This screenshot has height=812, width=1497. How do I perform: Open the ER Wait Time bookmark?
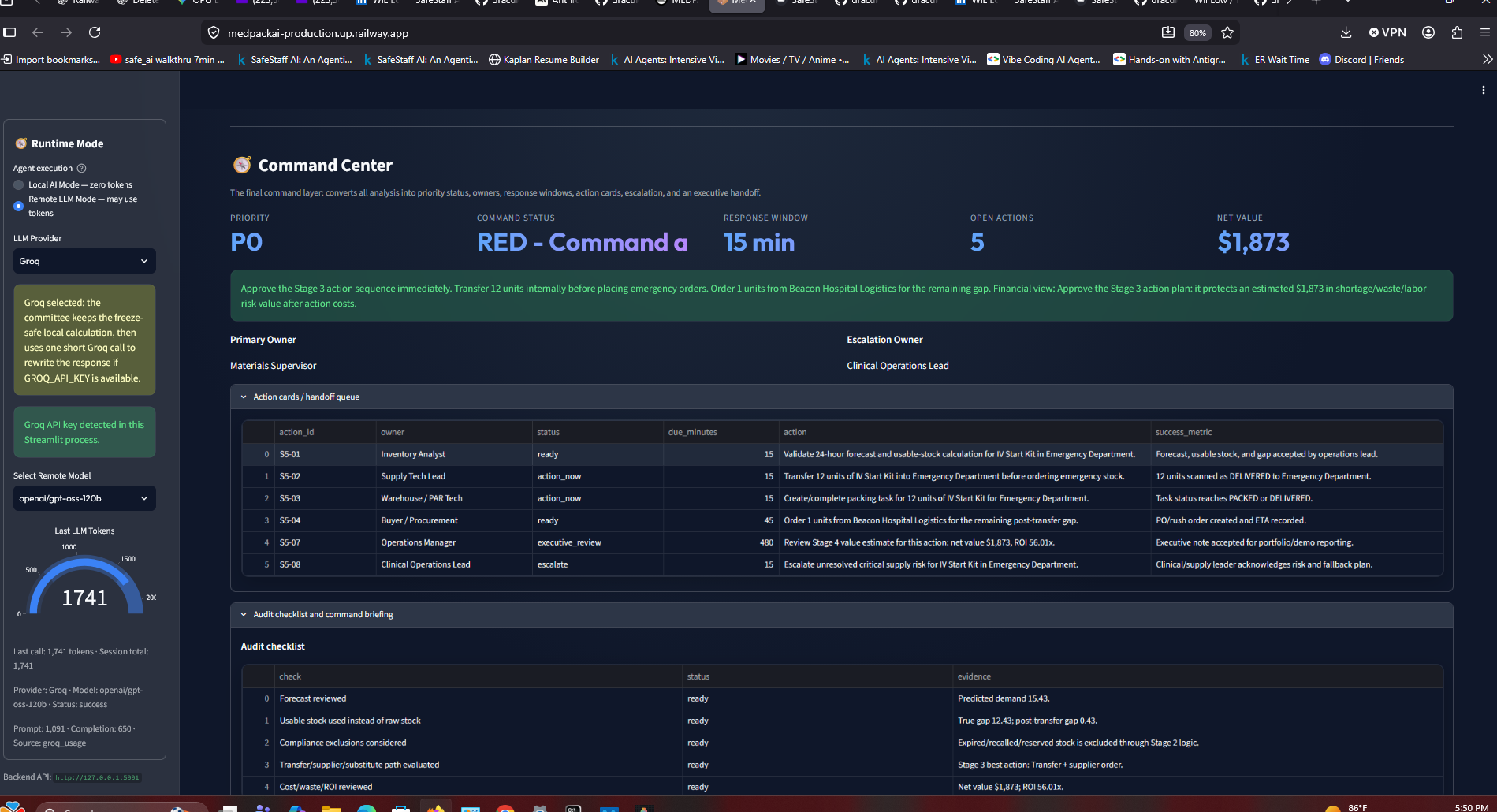point(1274,59)
